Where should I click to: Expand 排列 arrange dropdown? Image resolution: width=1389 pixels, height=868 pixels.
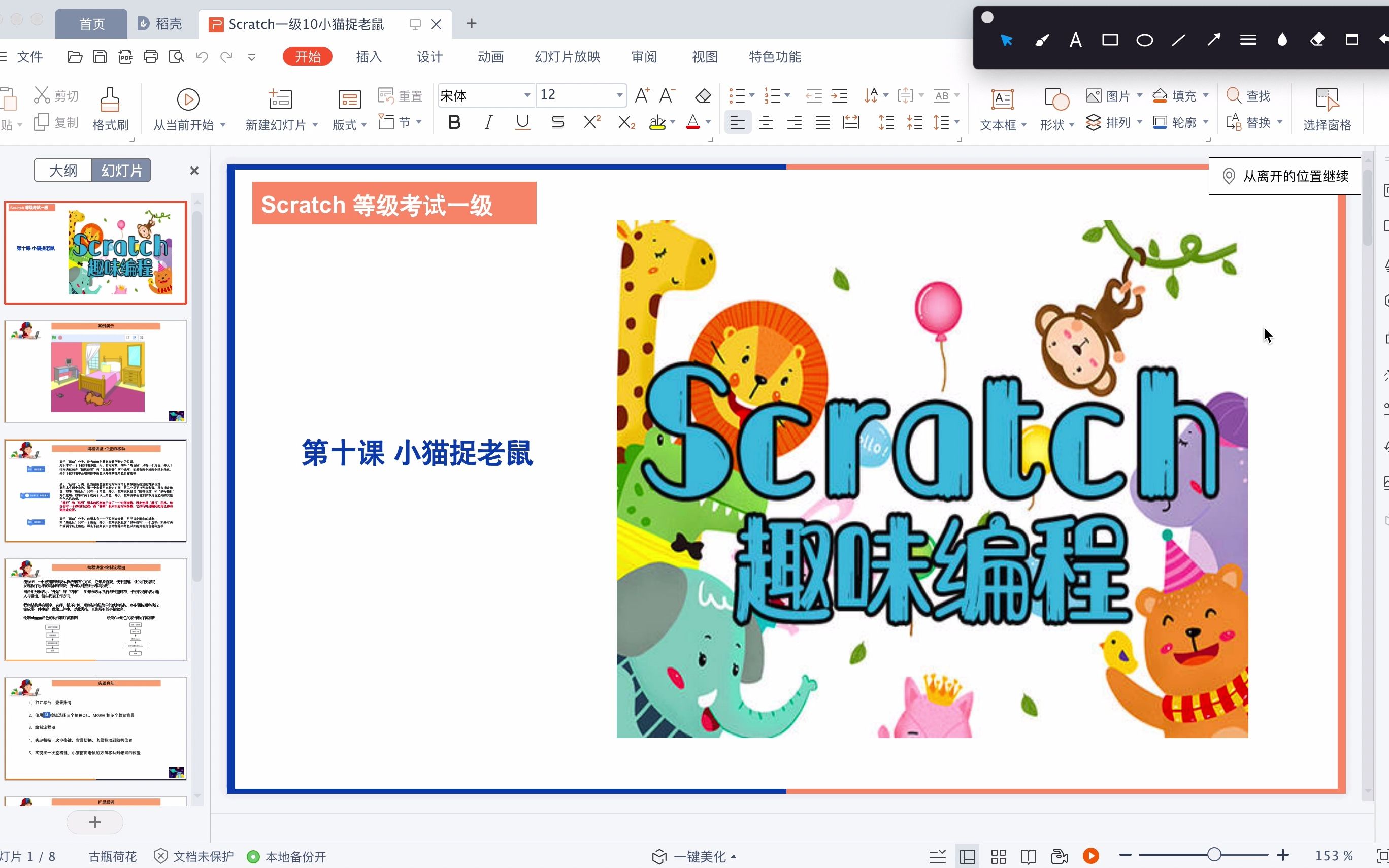point(1140,122)
